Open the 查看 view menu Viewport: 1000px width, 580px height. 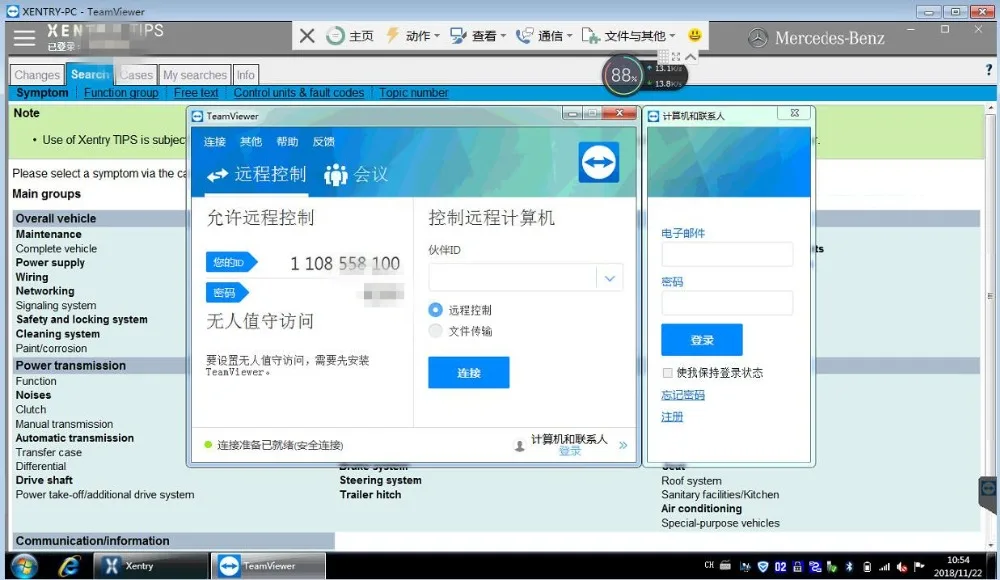click(x=478, y=36)
